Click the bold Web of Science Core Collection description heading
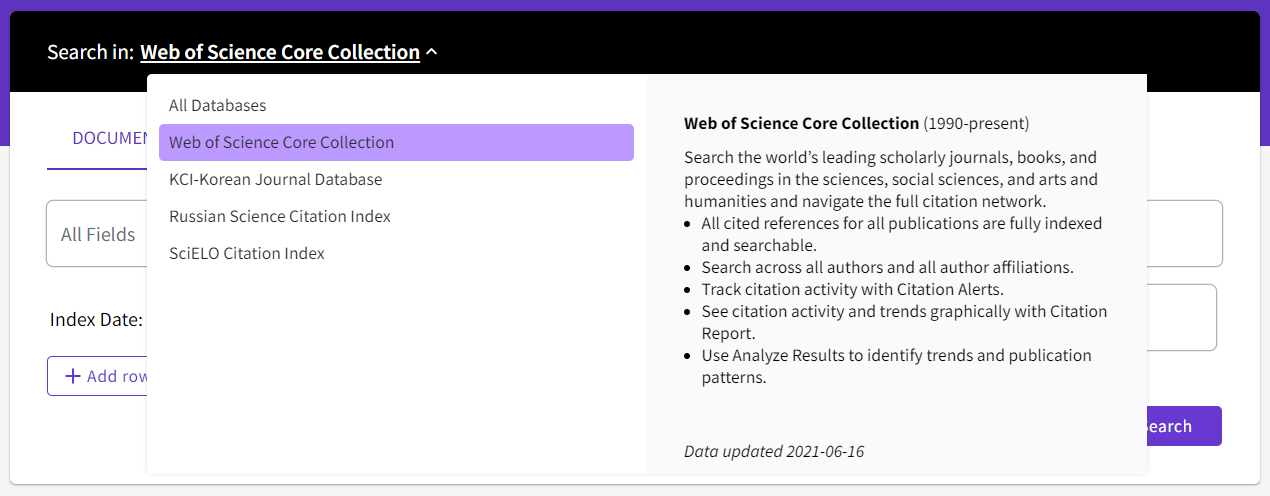This screenshot has width=1270, height=496. point(801,123)
